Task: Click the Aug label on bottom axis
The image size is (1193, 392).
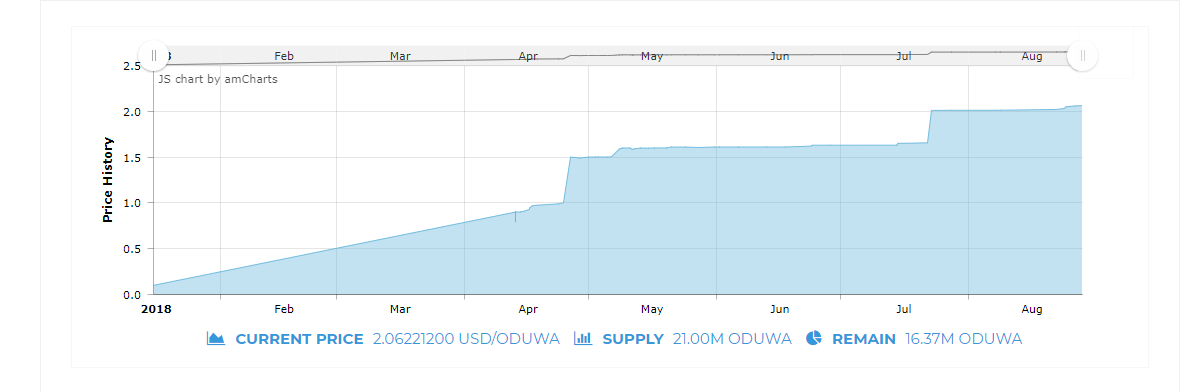Action: click(x=1032, y=309)
